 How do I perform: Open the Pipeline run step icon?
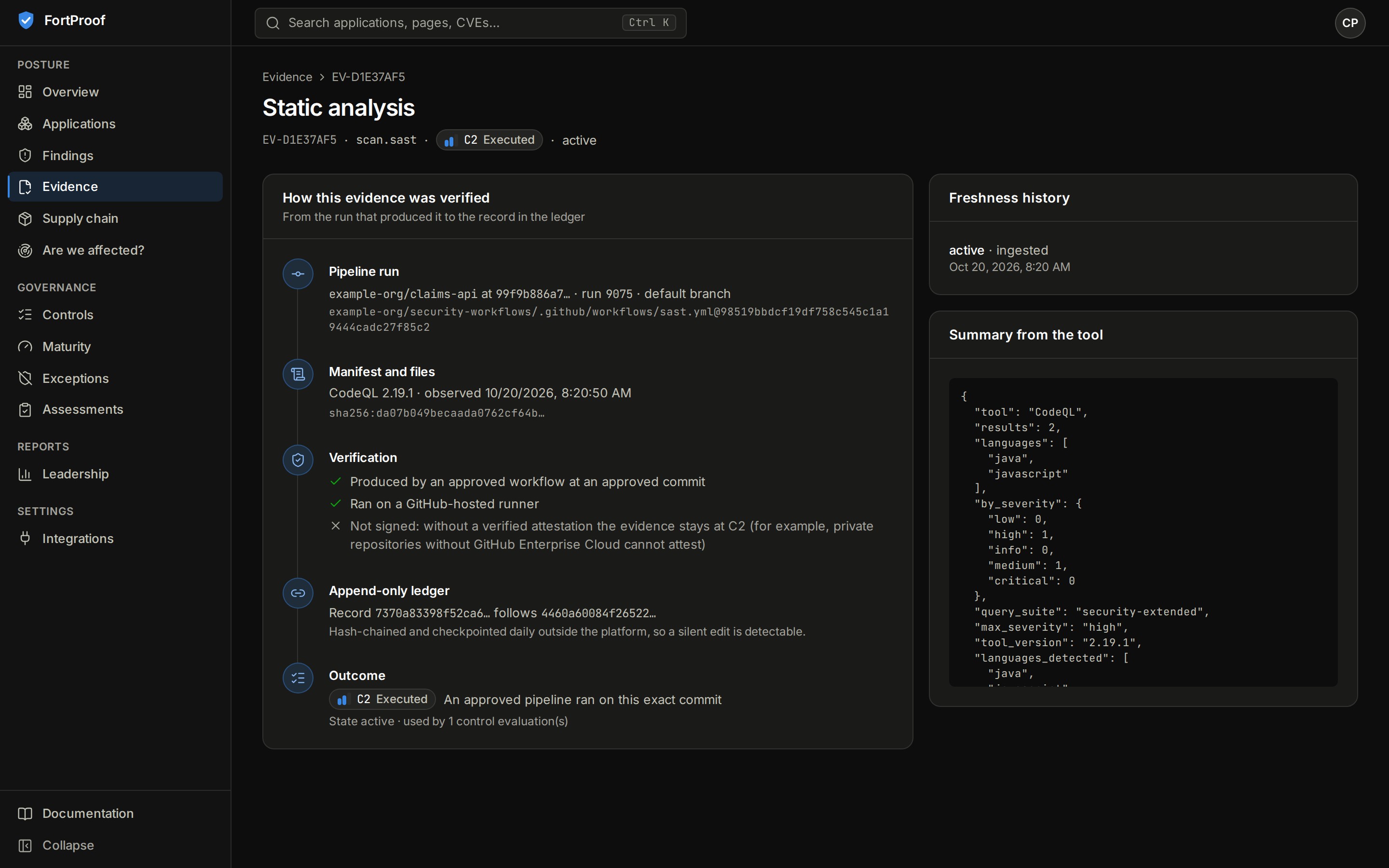[x=298, y=274]
